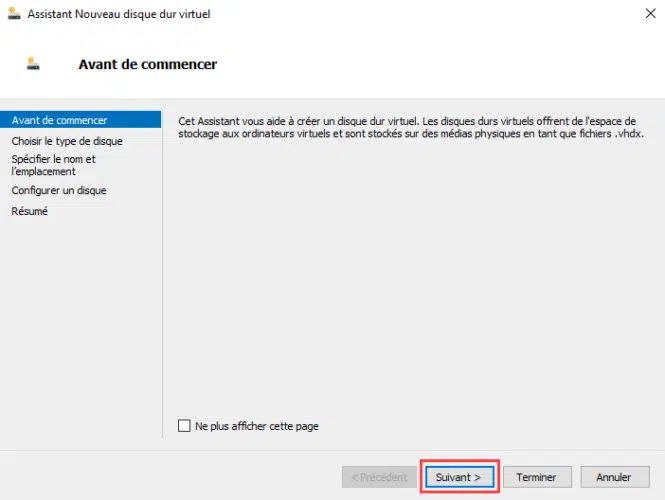The image size is (665, 500).
Task: Click the white header banner right of heading
Action: click(437, 64)
